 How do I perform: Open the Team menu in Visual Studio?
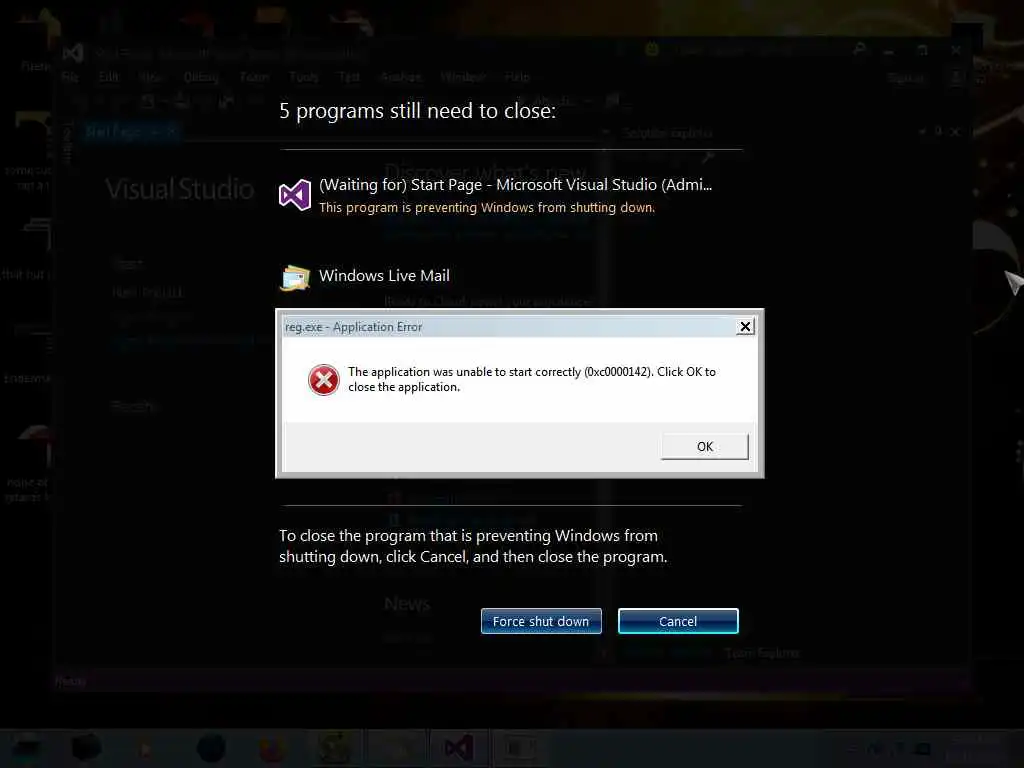click(255, 77)
